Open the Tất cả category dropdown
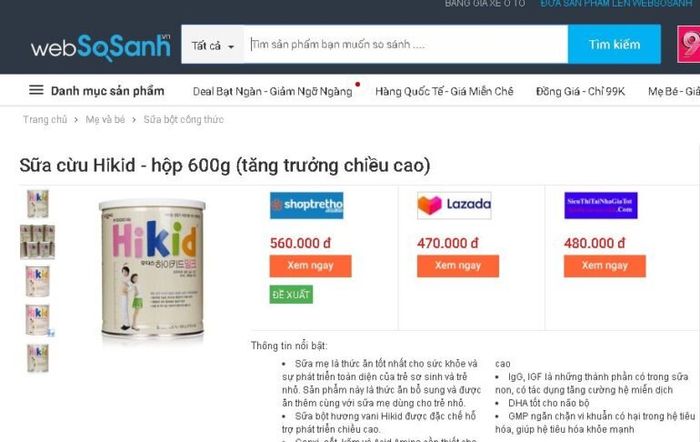700x442 pixels. point(213,45)
